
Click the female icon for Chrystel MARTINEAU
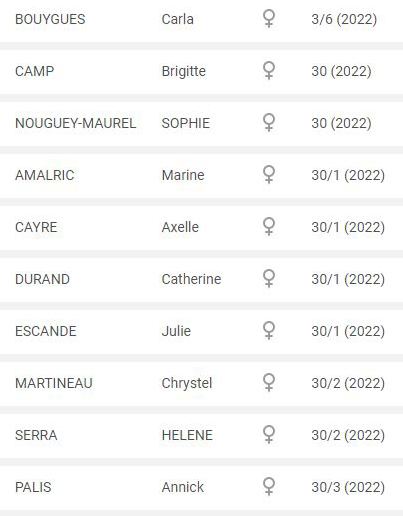coord(269,382)
